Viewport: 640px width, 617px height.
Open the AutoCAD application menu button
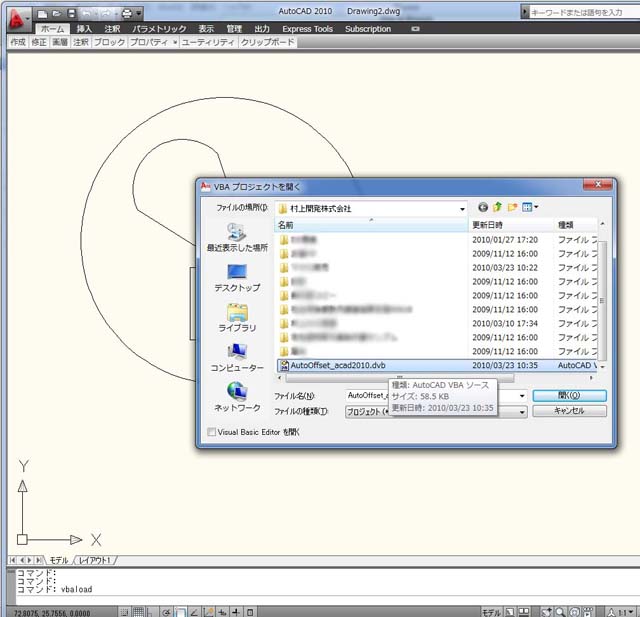click(x=17, y=20)
